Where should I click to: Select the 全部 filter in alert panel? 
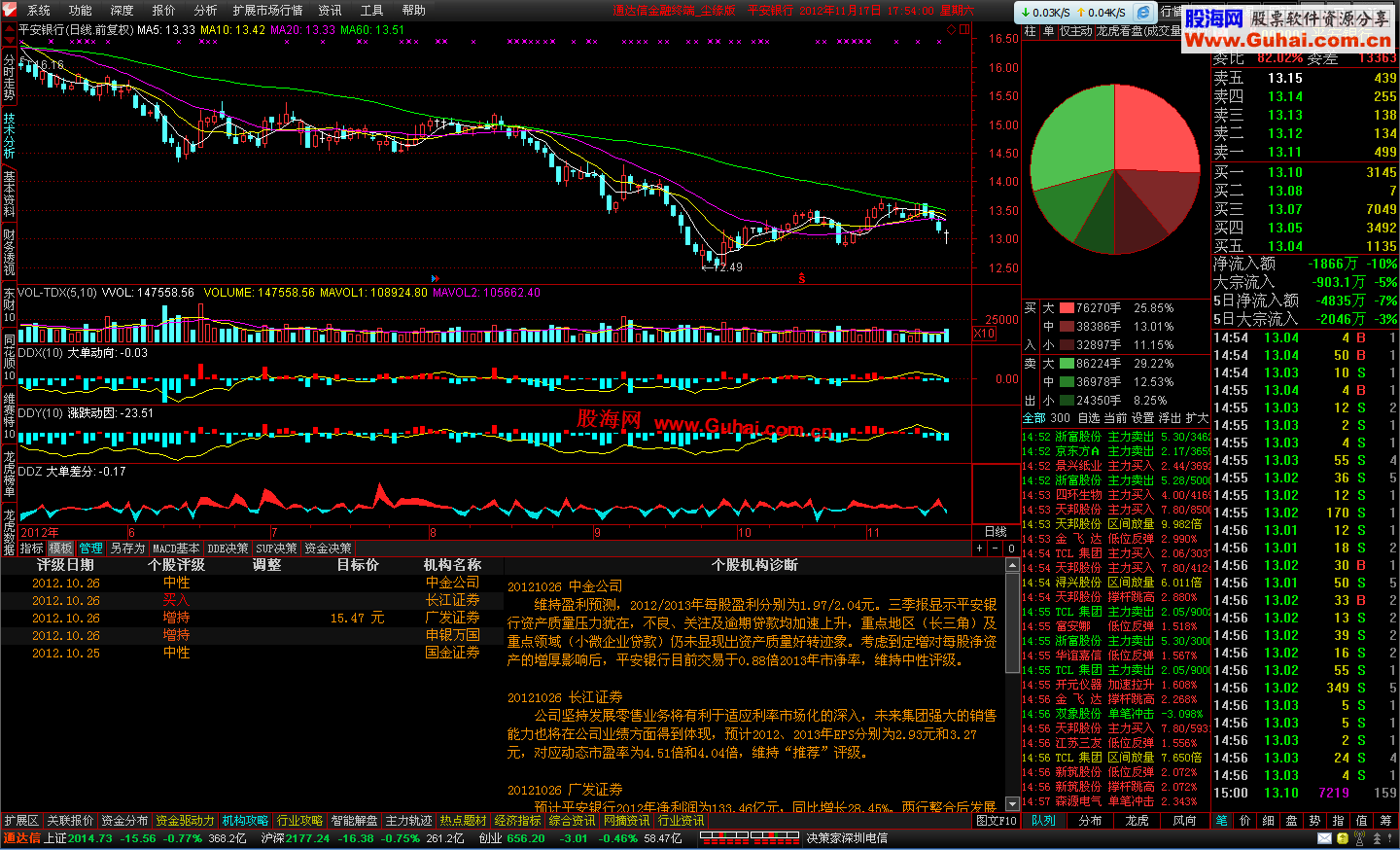1034,418
